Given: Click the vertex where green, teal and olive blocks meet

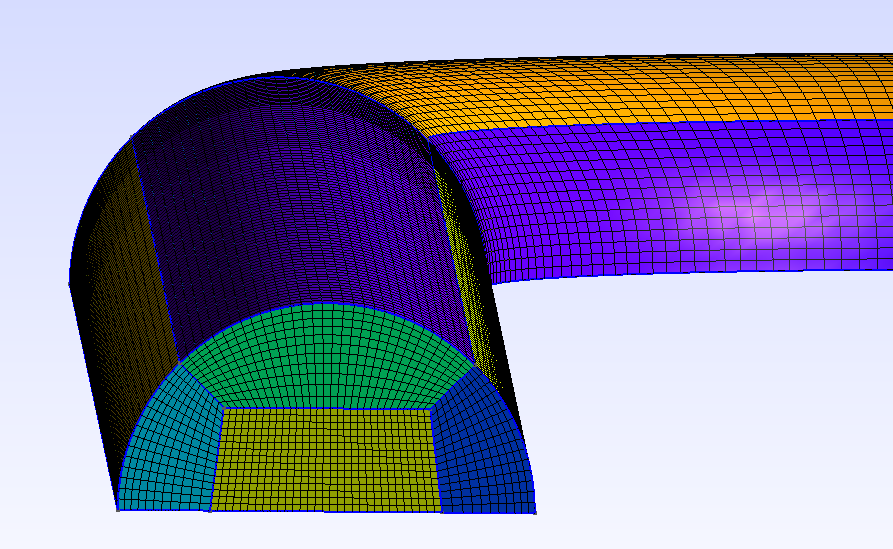Looking at the screenshot, I should [x=224, y=408].
